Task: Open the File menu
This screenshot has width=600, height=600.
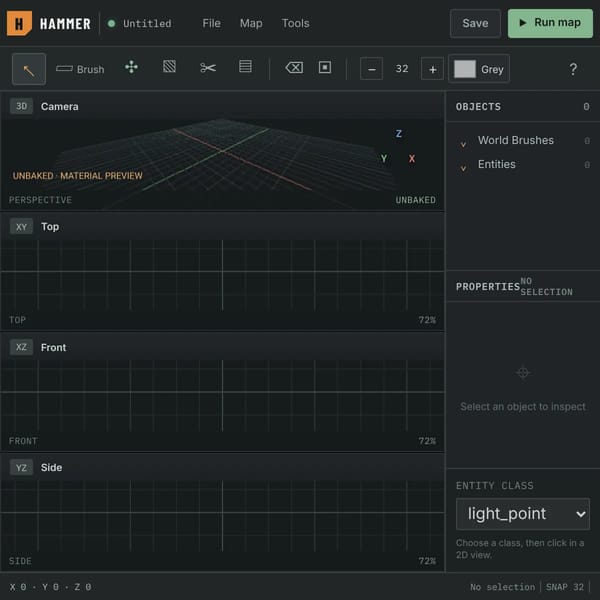Action: click(211, 23)
